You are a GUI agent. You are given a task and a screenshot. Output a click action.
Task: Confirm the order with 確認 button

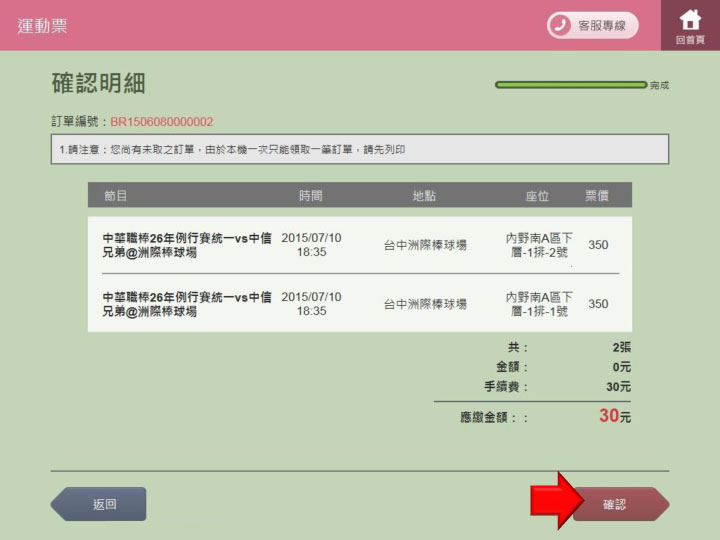coord(620,504)
